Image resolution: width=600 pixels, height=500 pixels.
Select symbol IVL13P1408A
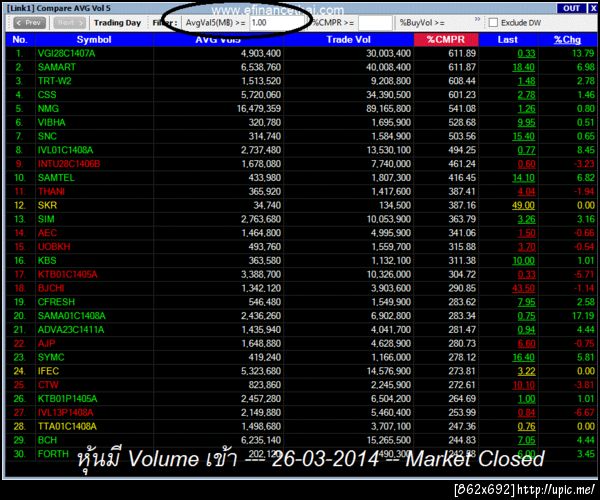(x=65, y=412)
